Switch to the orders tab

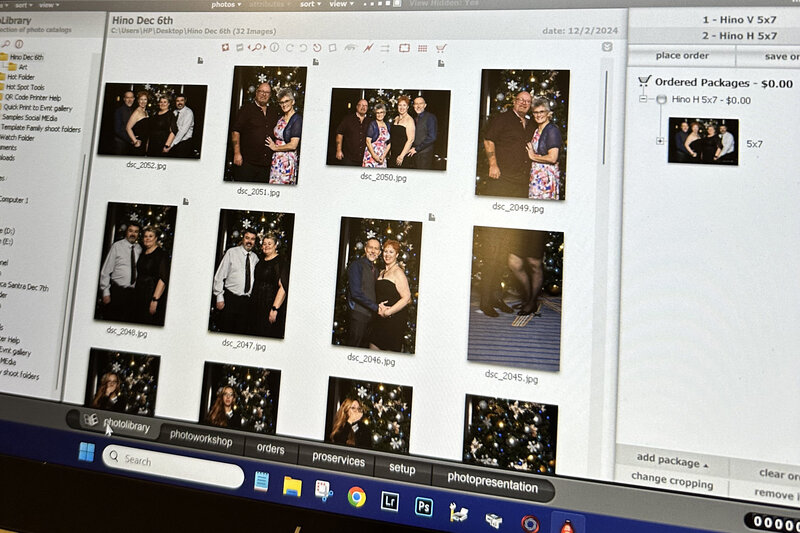(x=270, y=448)
